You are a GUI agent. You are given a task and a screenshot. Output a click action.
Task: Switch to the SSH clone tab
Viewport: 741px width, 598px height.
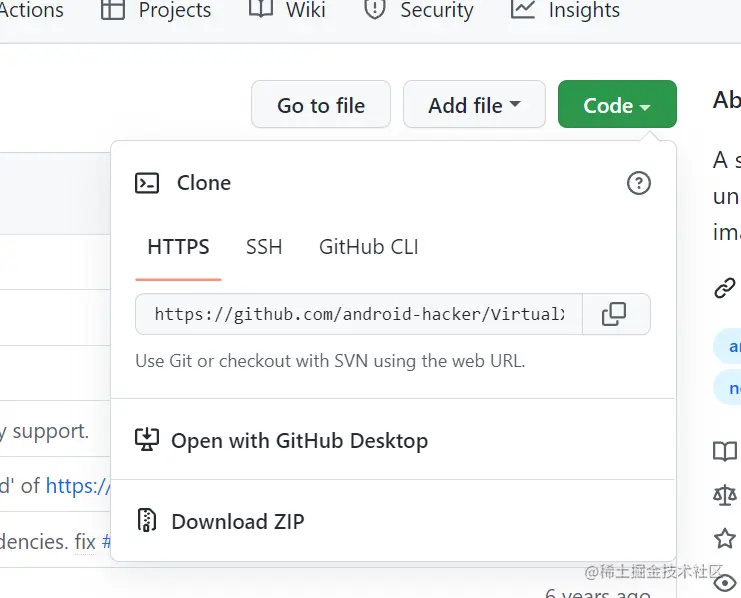pos(264,247)
